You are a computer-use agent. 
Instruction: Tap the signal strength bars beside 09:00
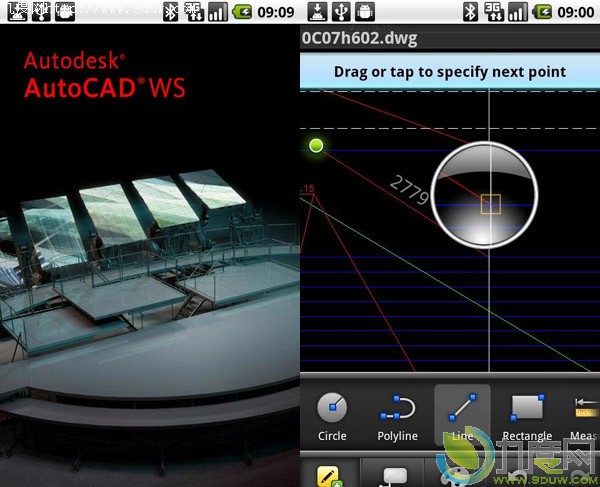tap(518, 12)
